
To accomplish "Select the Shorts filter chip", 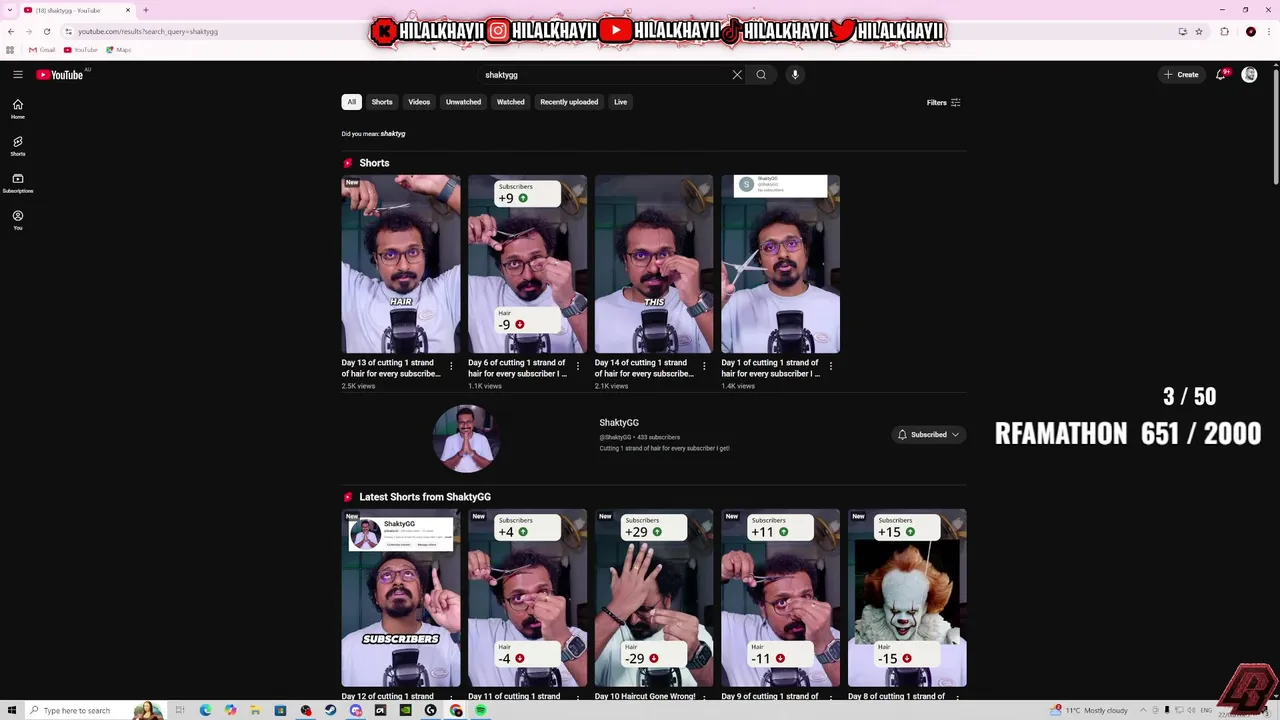I will click(382, 102).
